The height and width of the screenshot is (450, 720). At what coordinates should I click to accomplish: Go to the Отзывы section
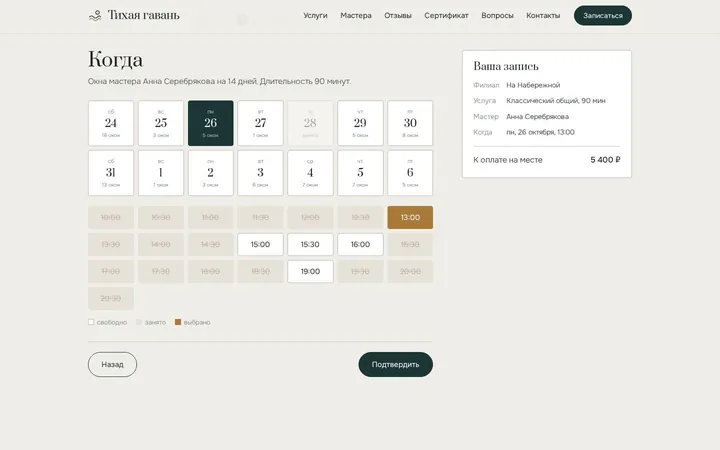coord(398,16)
